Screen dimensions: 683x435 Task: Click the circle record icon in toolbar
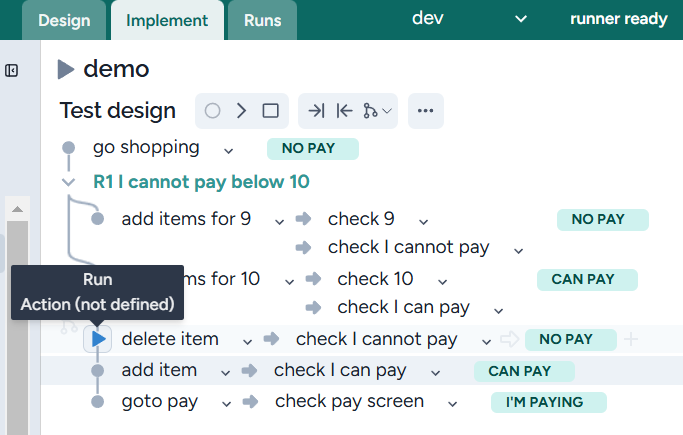pos(212,111)
